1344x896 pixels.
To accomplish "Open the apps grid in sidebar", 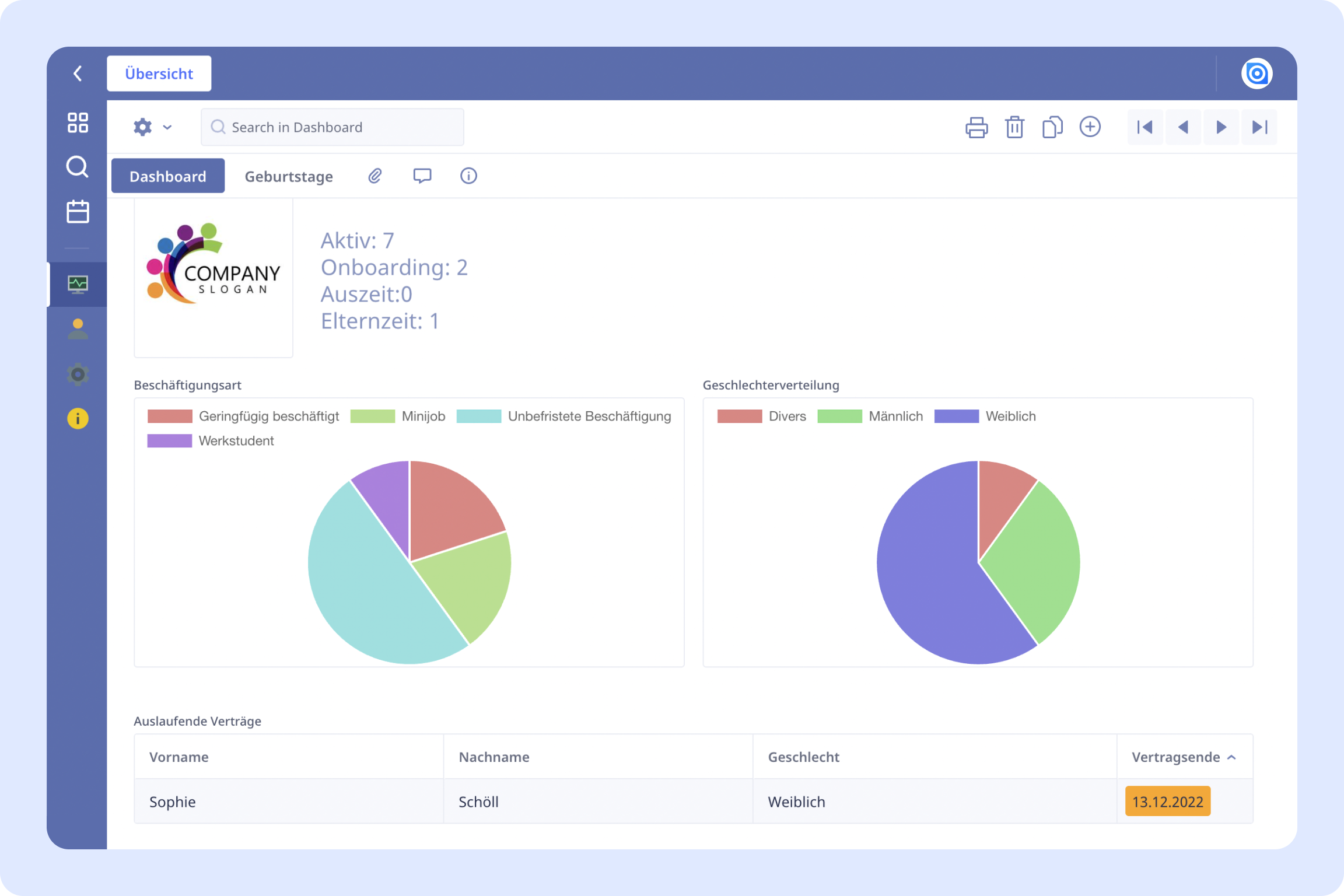I will (x=78, y=123).
